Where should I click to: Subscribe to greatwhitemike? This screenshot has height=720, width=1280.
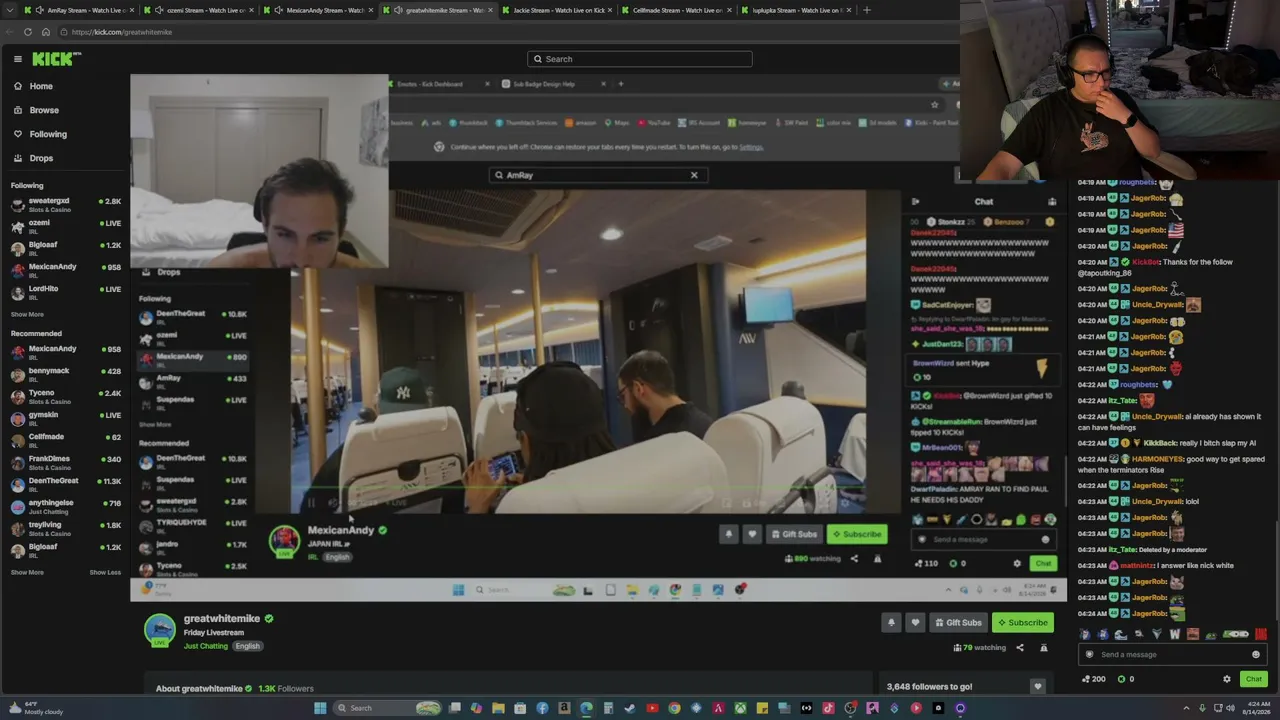(x=1022, y=623)
